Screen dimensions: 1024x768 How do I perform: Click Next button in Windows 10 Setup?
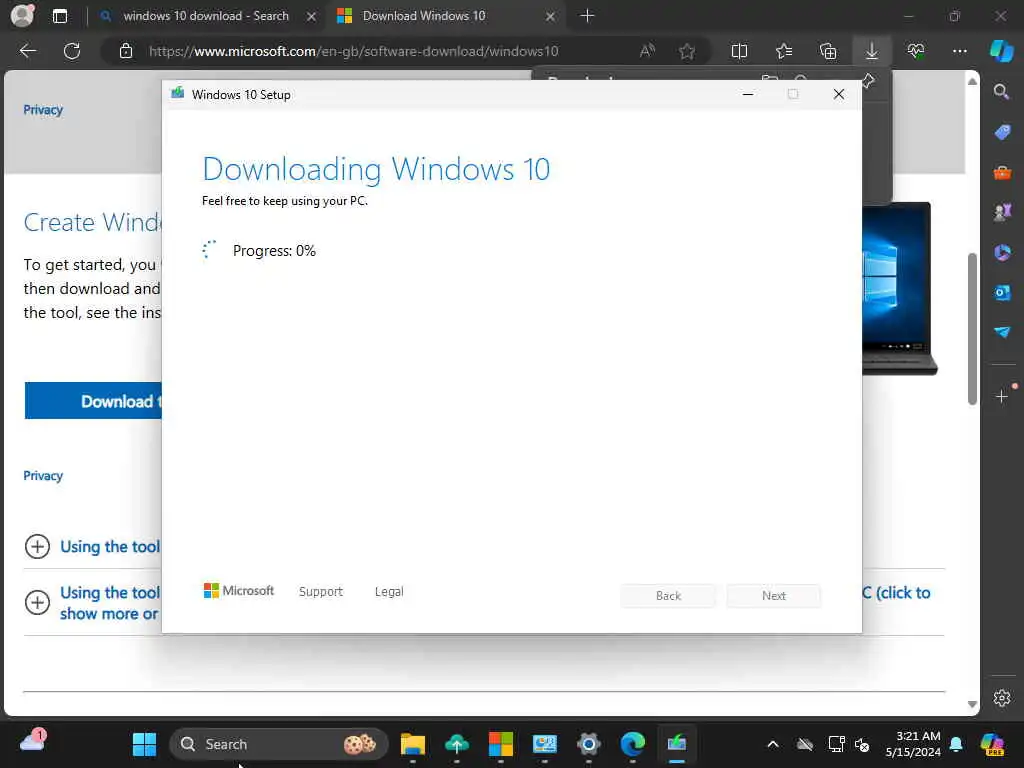click(x=774, y=596)
